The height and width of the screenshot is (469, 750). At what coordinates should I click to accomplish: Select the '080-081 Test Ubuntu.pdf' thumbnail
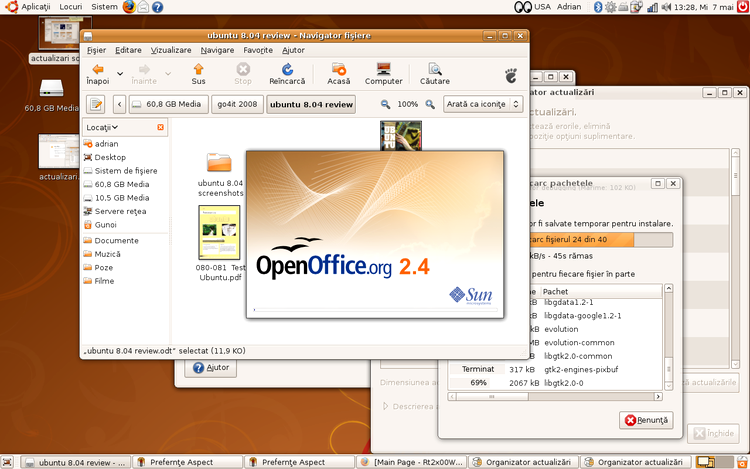coord(219,235)
